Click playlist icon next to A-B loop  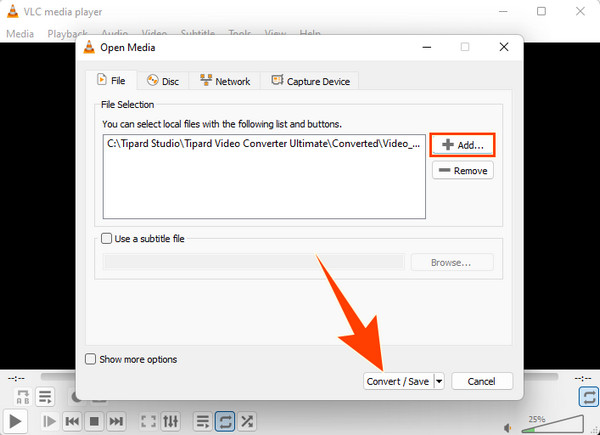pos(45,397)
